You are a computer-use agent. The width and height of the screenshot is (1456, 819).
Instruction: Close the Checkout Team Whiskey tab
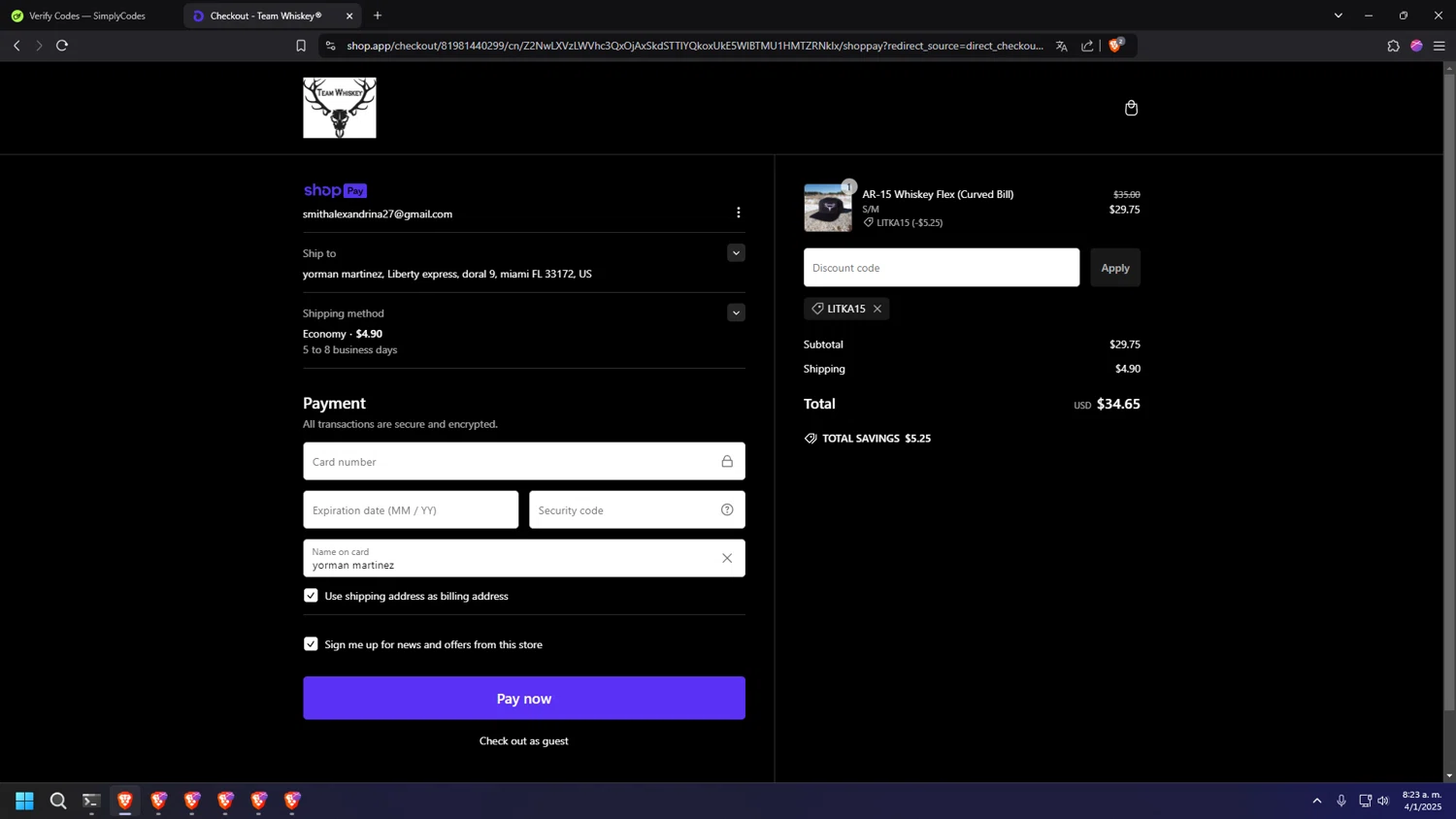(349, 16)
